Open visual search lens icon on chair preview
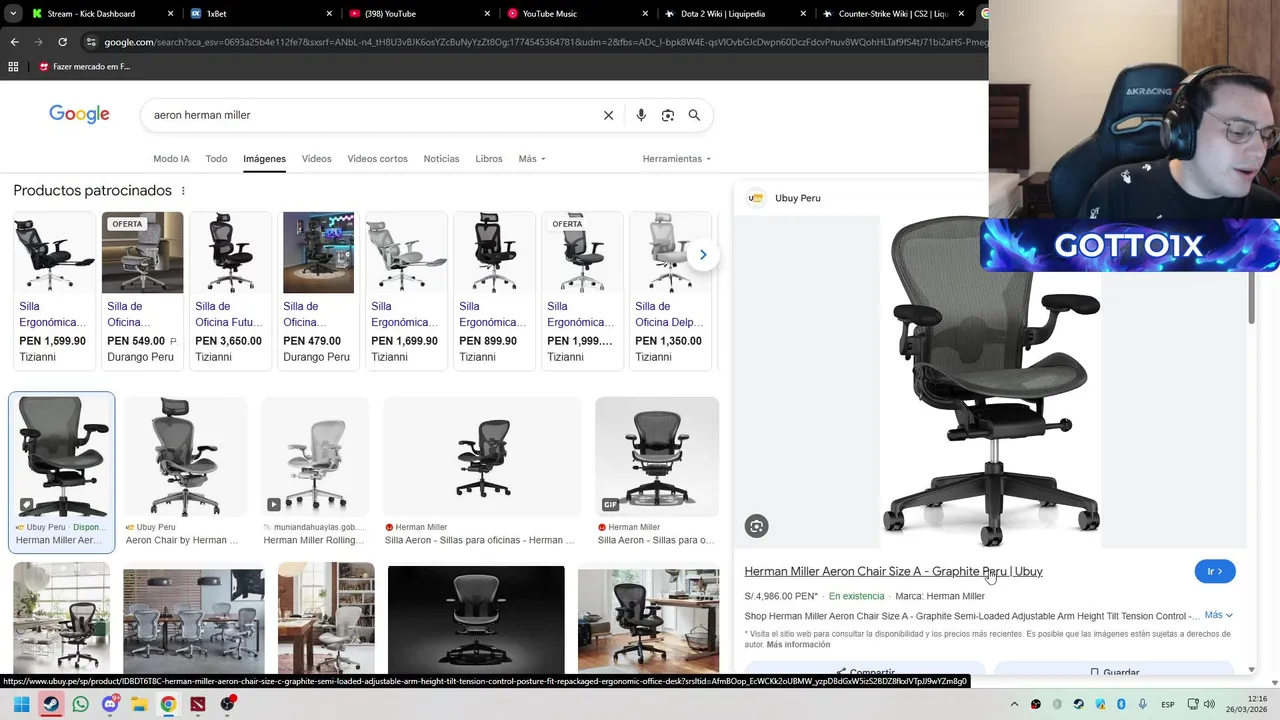1280x720 pixels. [x=757, y=526]
